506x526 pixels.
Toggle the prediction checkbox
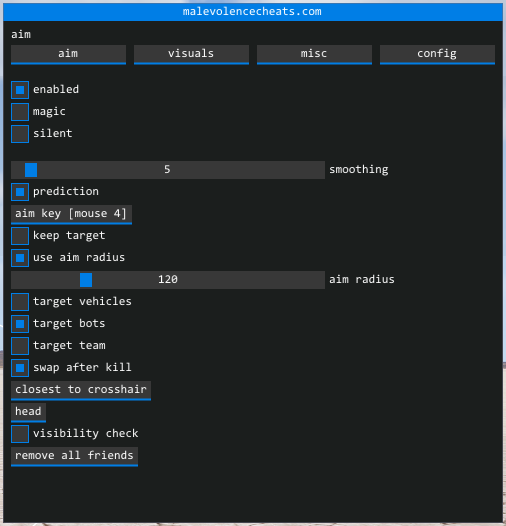coord(20,192)
